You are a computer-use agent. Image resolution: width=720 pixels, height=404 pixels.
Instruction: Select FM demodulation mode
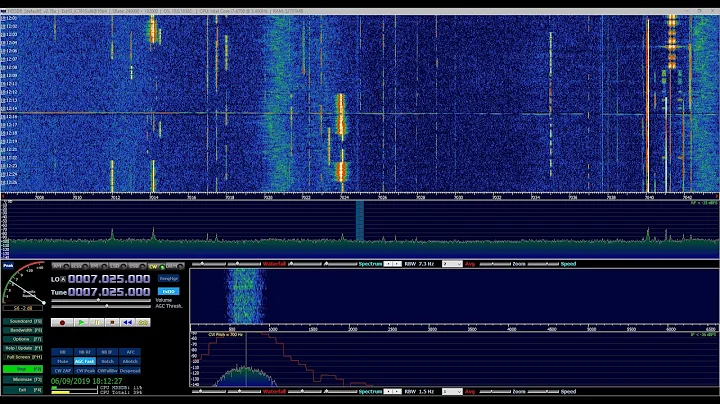click(x=99, y=266)
